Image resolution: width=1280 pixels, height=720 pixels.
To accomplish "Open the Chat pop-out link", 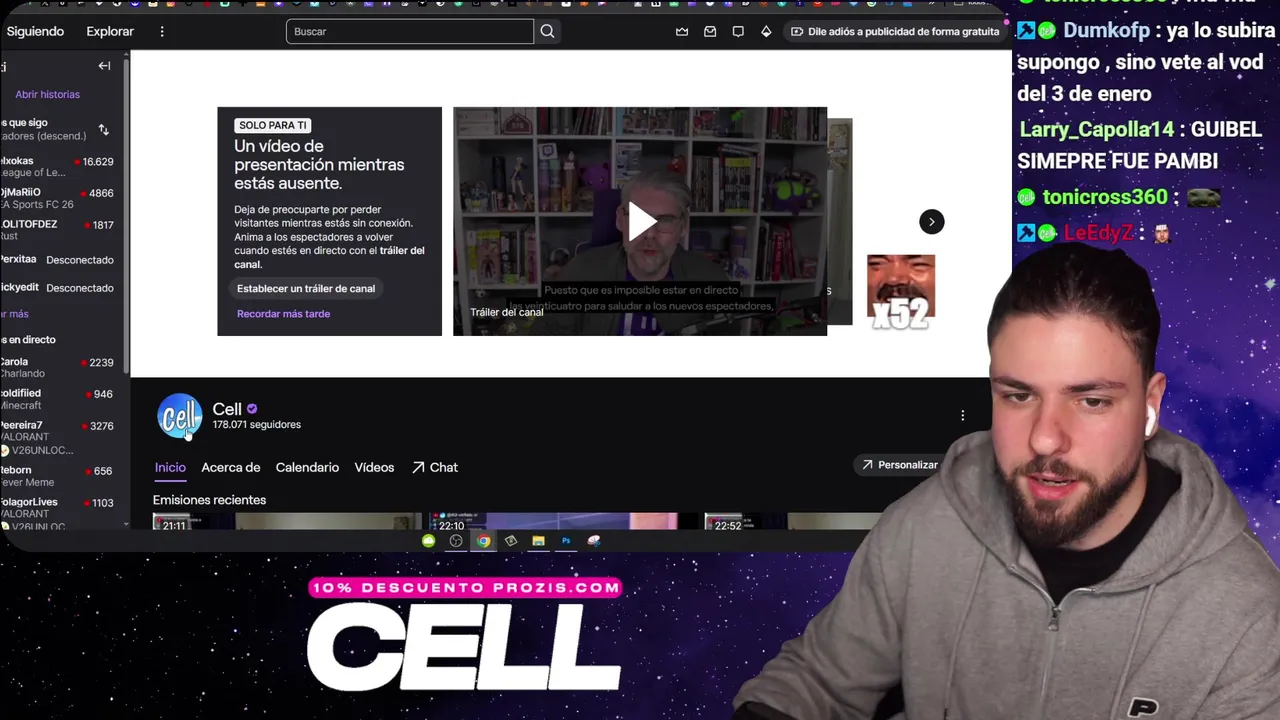I will [x=435, y=467].
